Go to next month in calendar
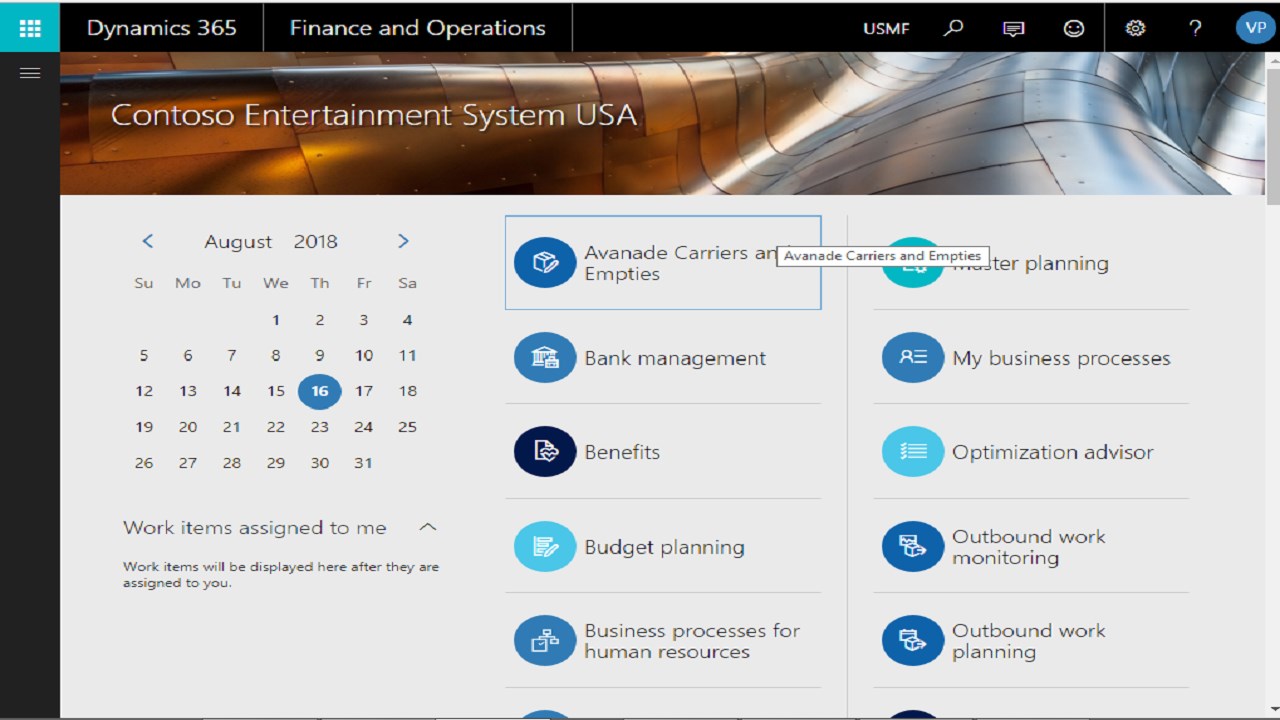1280x720 pixels. [403, 241]
